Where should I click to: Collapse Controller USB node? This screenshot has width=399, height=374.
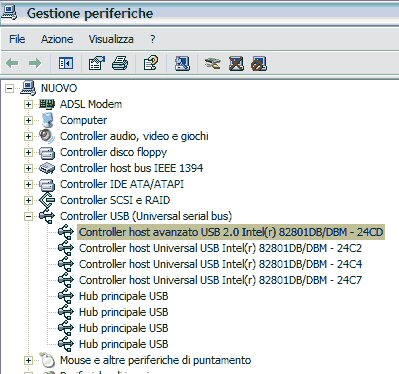pos(28,216)
